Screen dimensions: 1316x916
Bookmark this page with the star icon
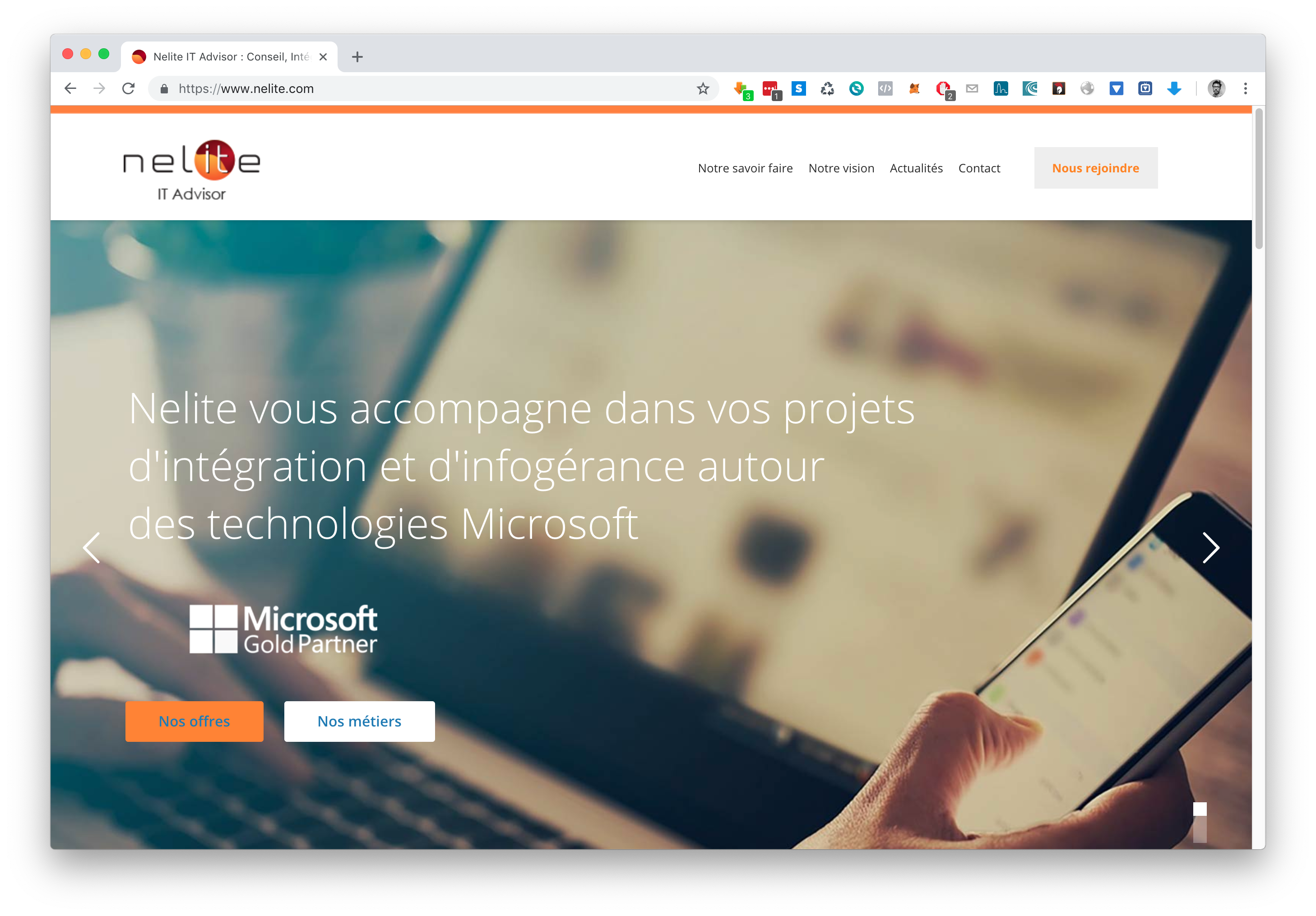[x=703, y=88]
